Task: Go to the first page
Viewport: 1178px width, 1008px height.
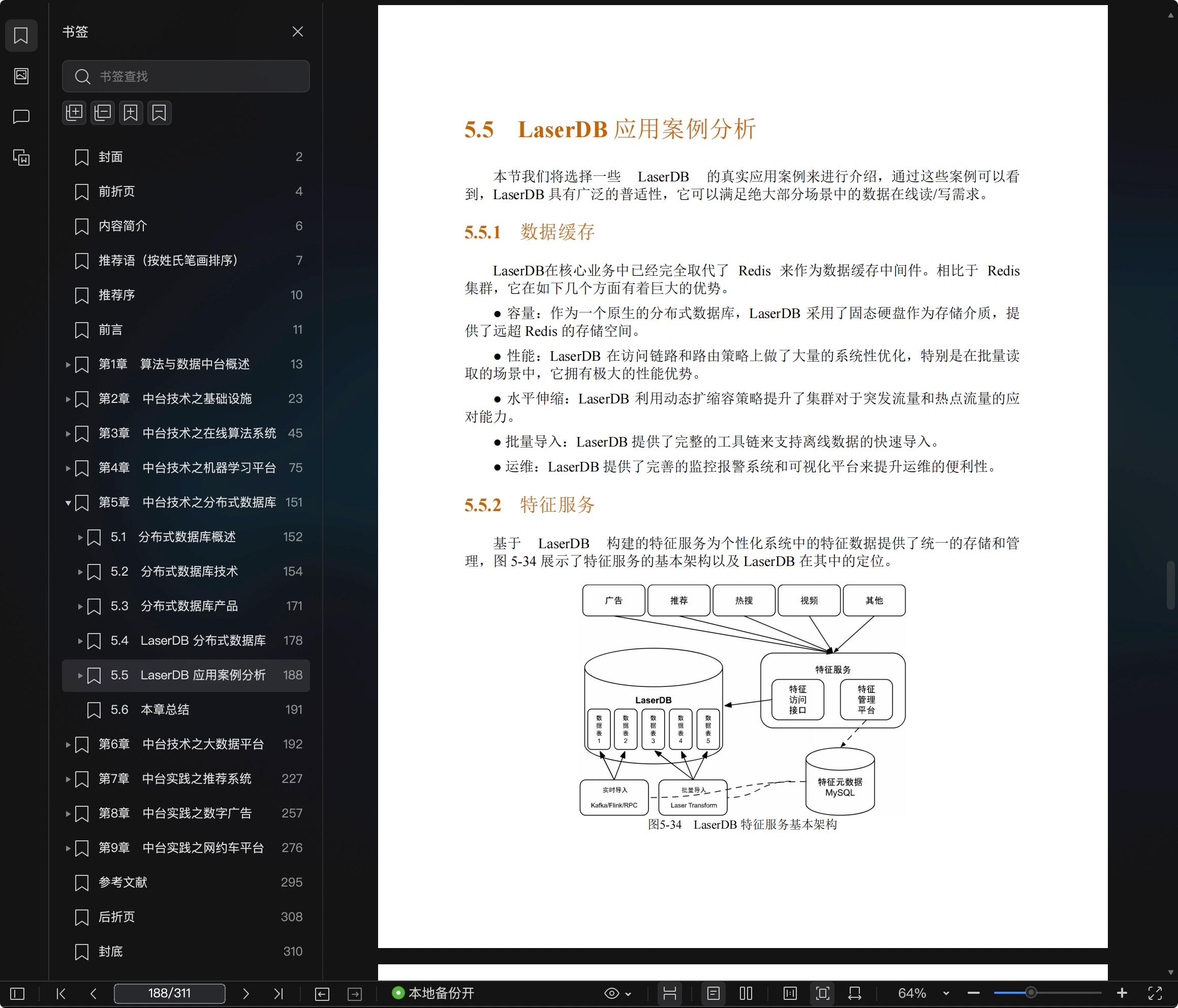Action: pyautogui.click(x=61, y=993)
